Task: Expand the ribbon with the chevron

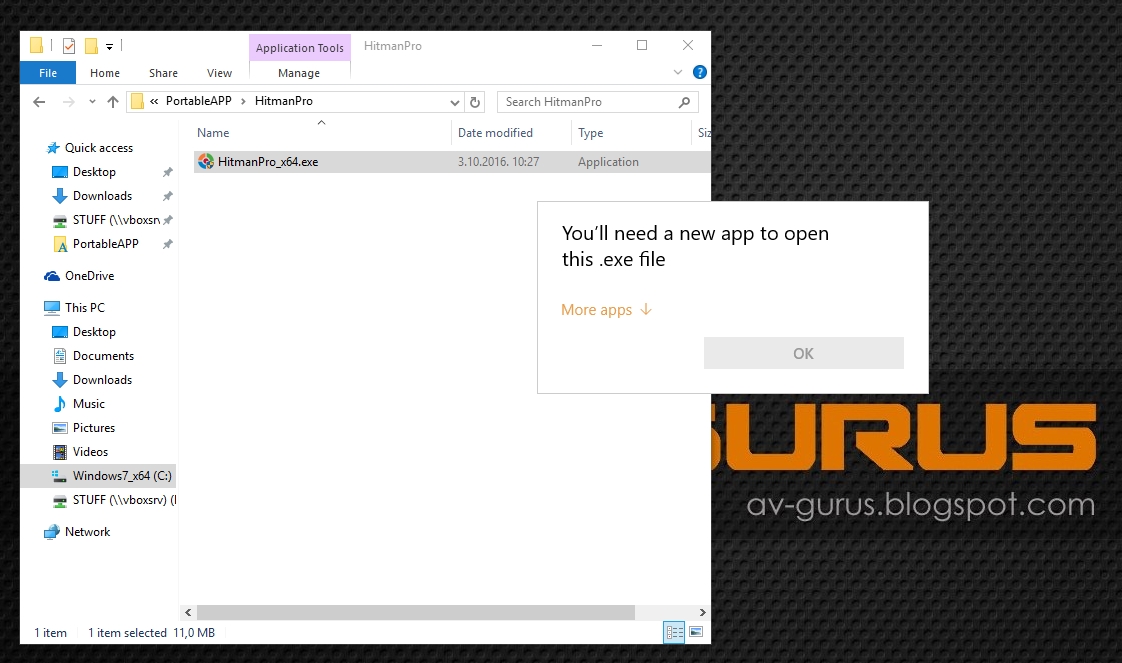Action: point(679,73)
